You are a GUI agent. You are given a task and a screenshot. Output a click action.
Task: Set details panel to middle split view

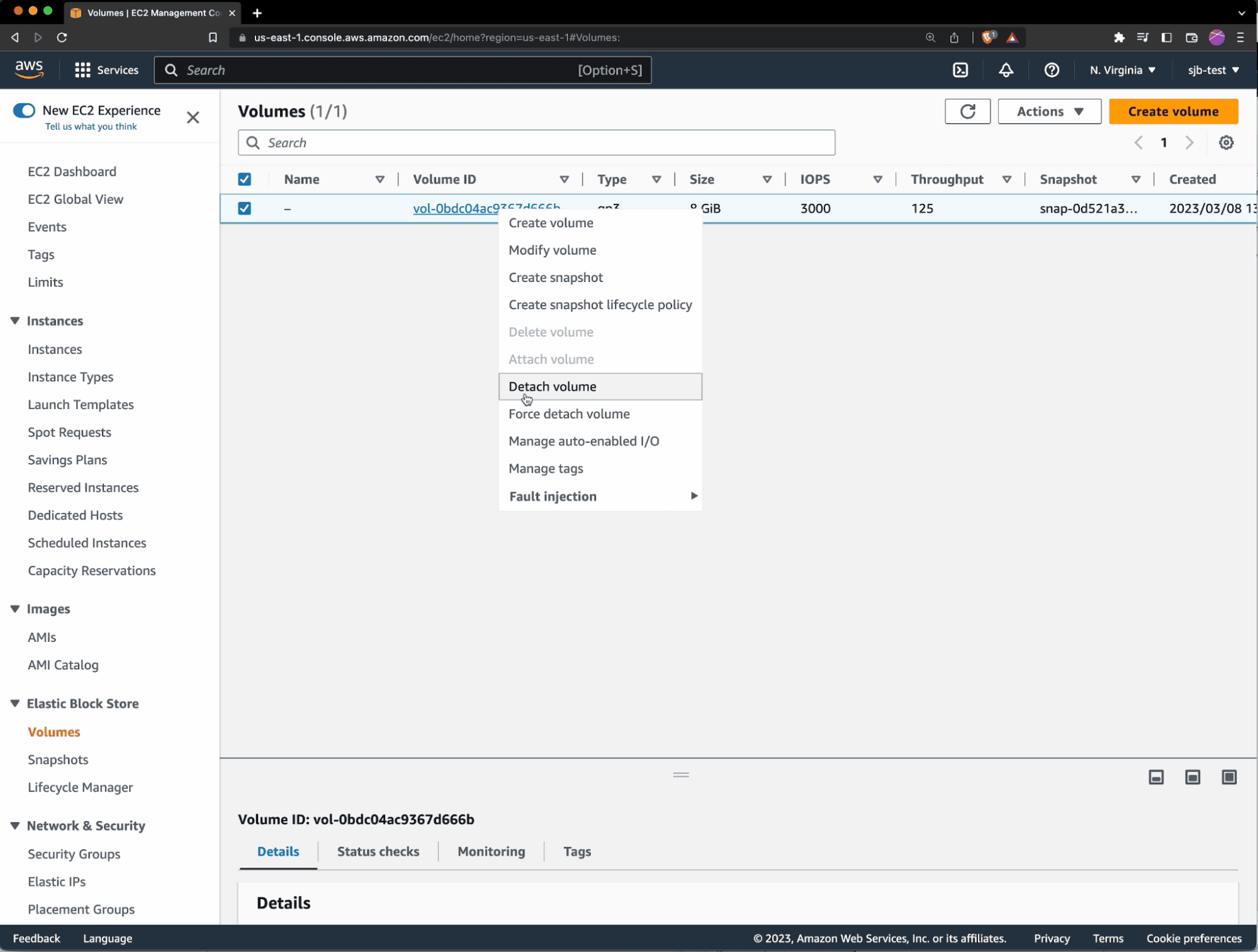[x=1193, y=777]
